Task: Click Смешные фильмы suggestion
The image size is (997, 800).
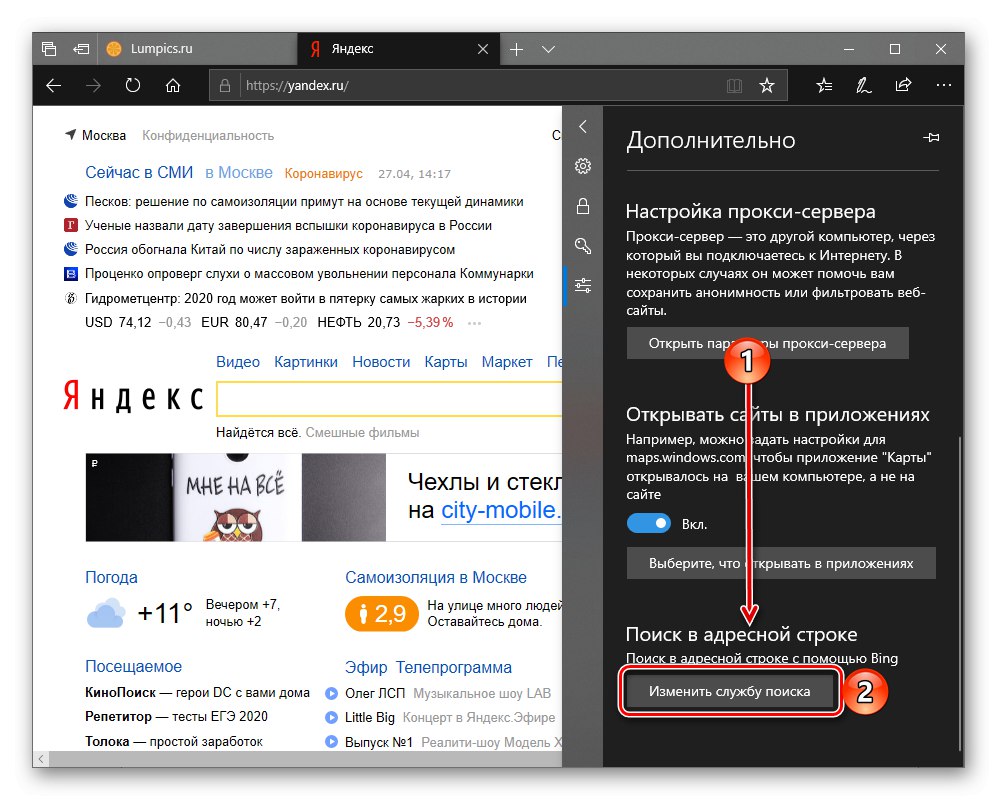Action: [x=362, y=432]
